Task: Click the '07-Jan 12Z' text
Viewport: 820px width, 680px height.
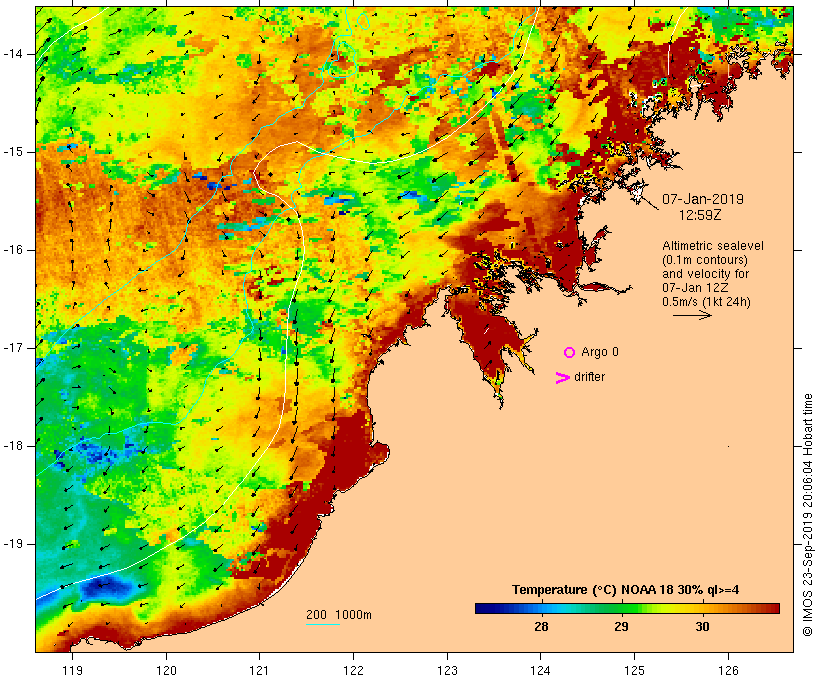Action: [x=695, y=288]
